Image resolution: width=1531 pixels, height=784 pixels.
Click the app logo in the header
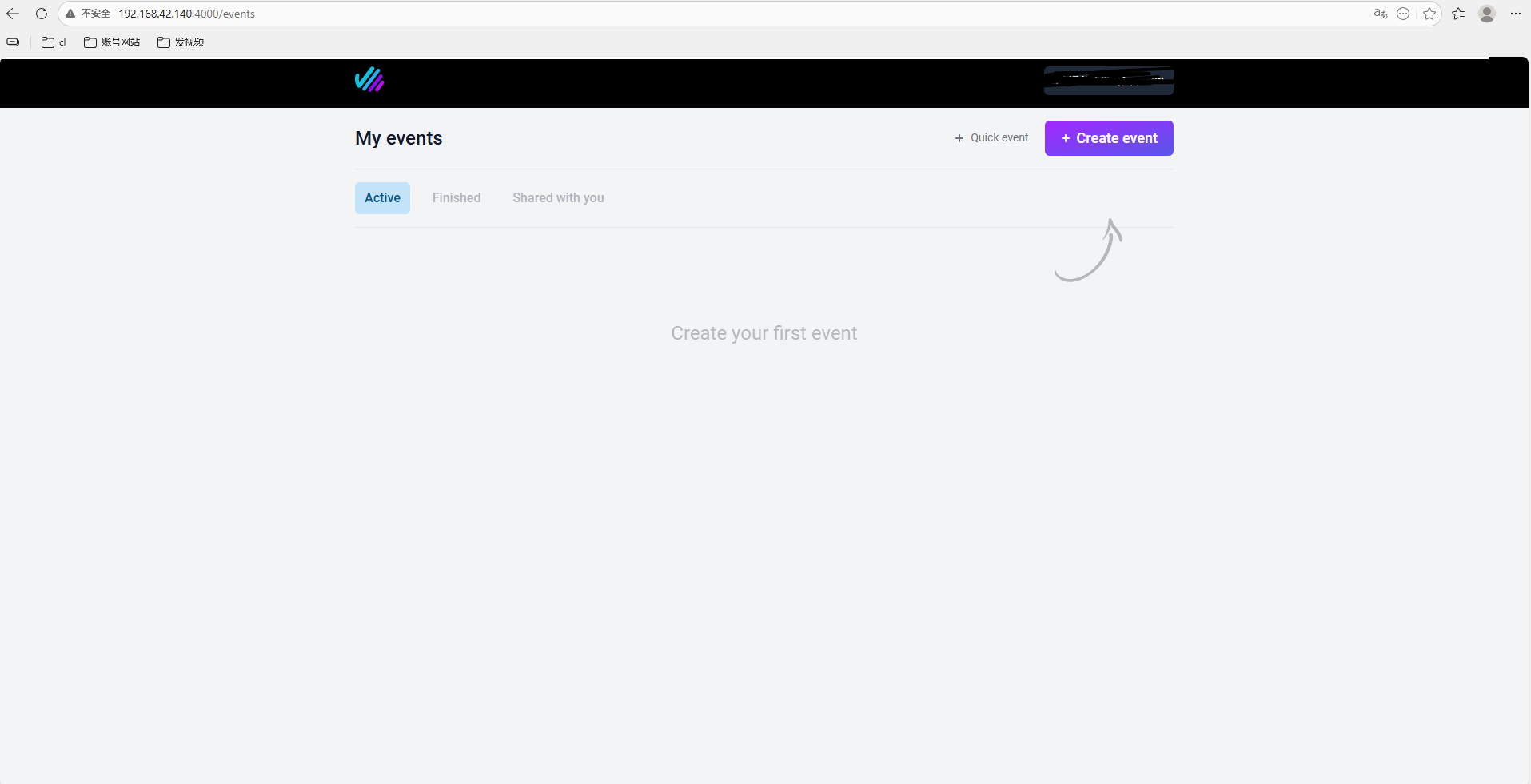pyautogui.click(x=369, y=80)
